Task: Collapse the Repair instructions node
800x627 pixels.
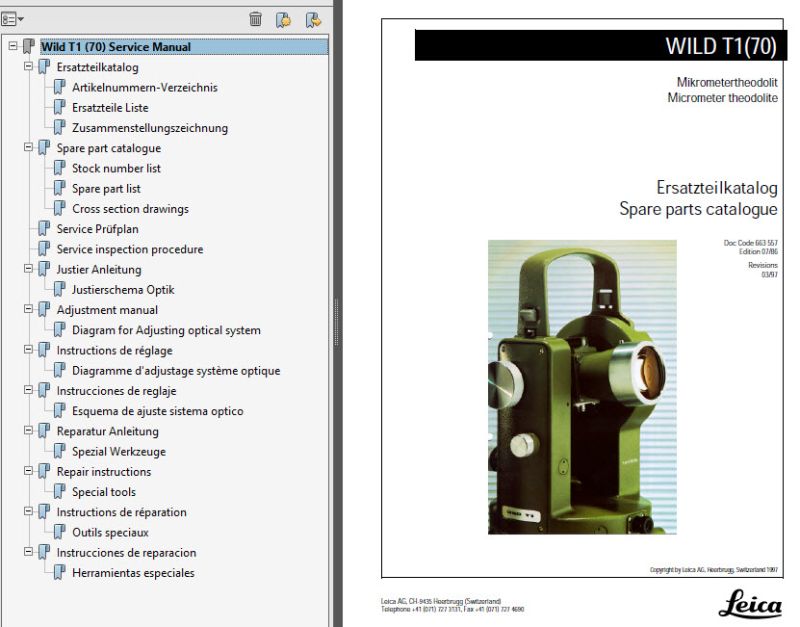Action: [29, 471]
